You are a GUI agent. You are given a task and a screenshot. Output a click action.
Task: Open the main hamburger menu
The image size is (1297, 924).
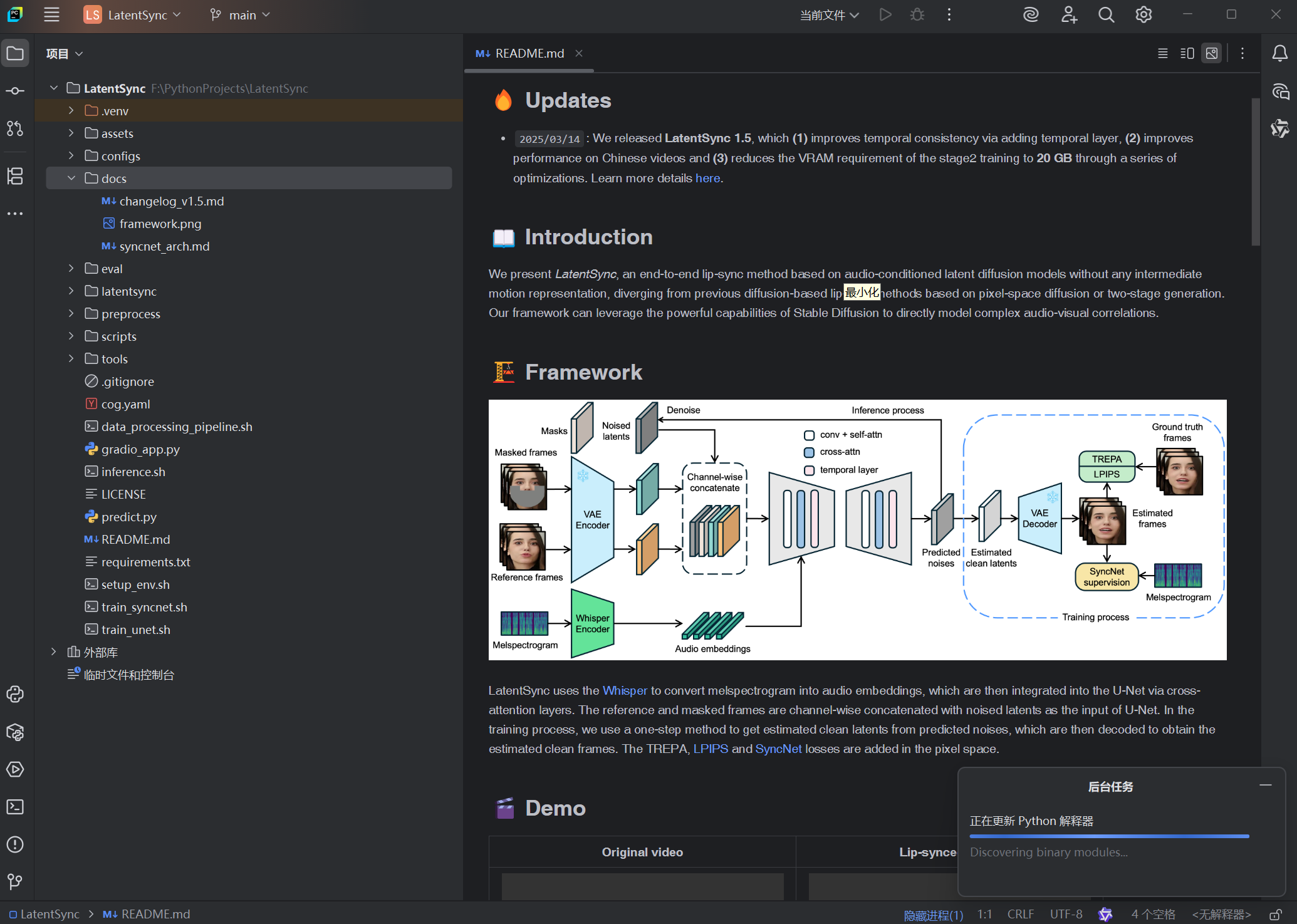click(x=51, y=15)
